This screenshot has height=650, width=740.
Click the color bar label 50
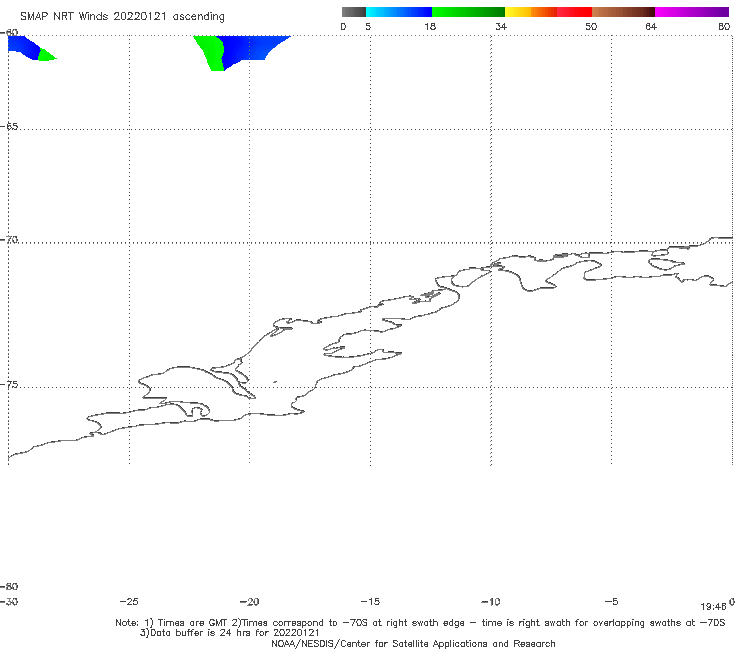click(x=591, y=26)
